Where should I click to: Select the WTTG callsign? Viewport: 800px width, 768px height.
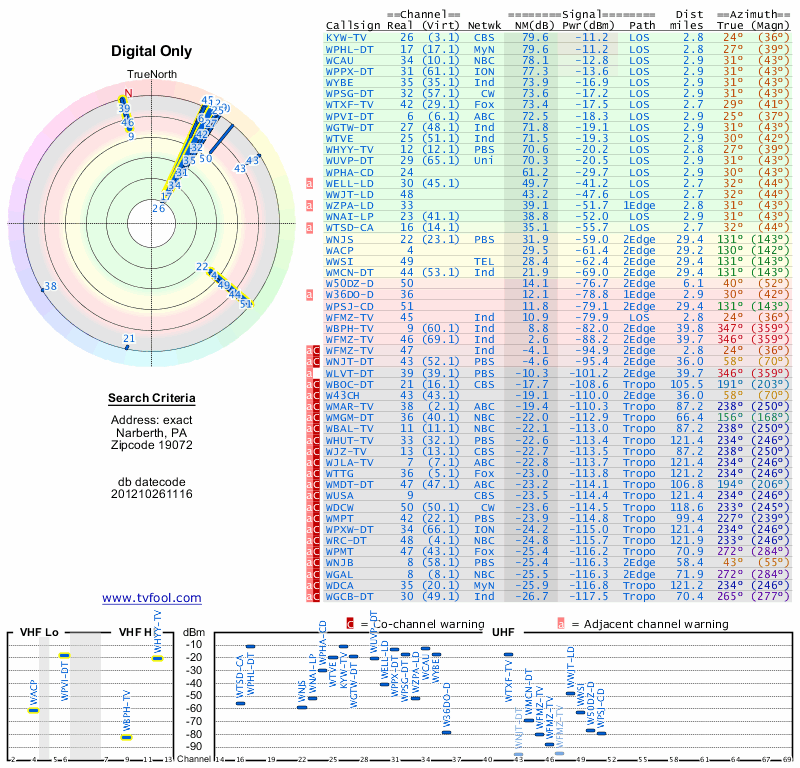coord(340,474)
